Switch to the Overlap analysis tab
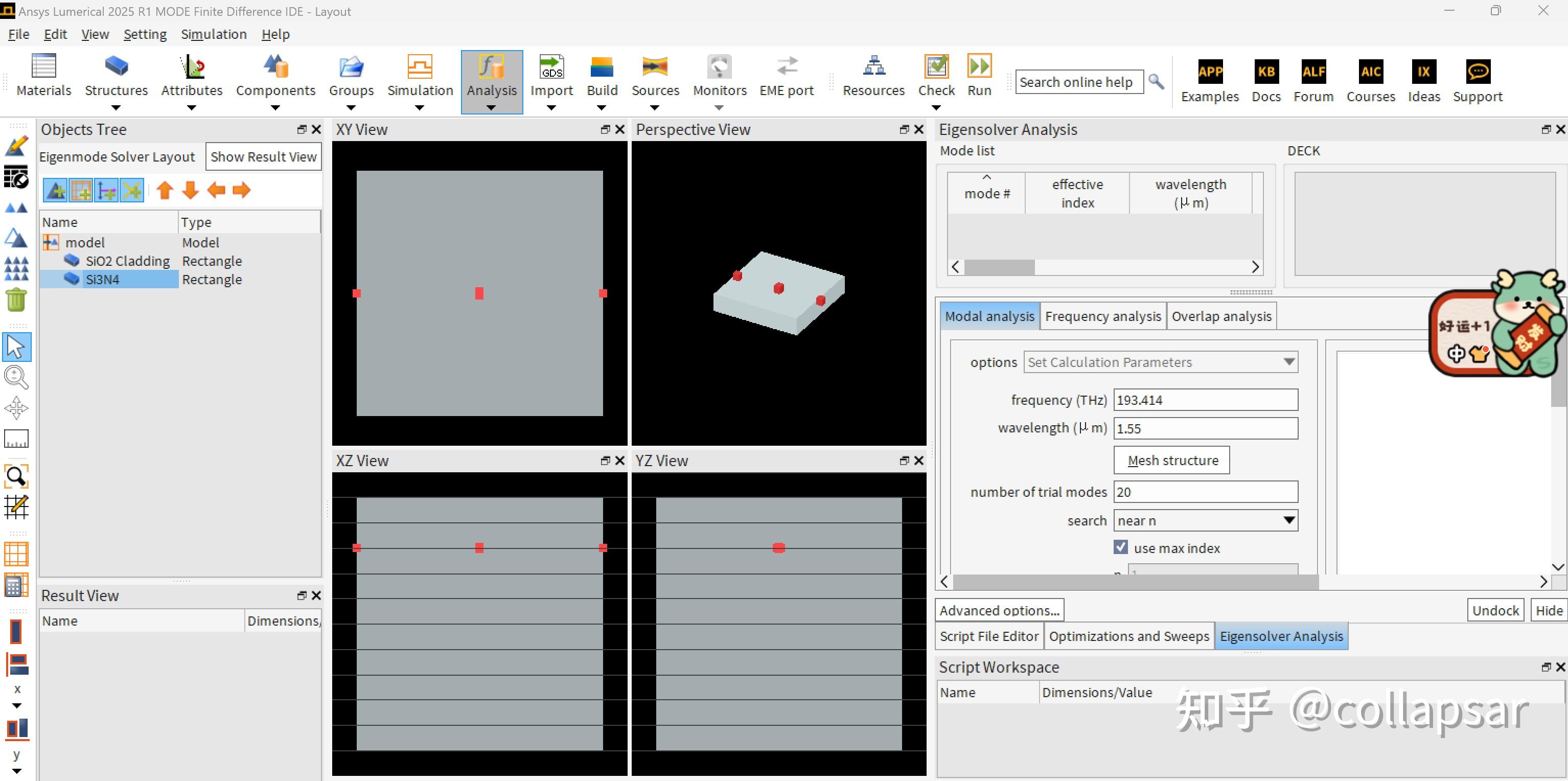The image size is (1568, 781). coord(1221,316)
